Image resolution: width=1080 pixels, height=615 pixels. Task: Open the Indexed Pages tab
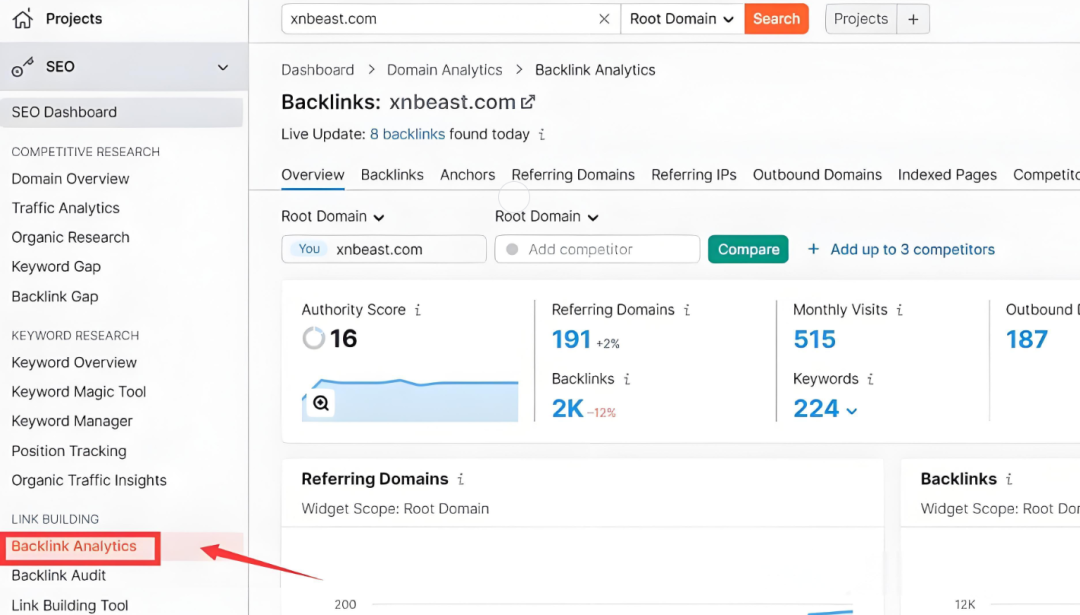coord(947,175)
